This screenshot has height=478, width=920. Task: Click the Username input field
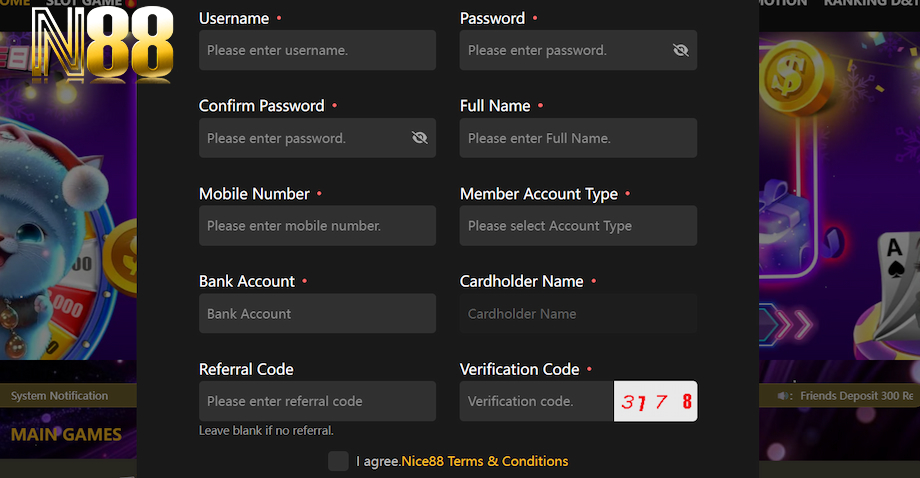317,50
